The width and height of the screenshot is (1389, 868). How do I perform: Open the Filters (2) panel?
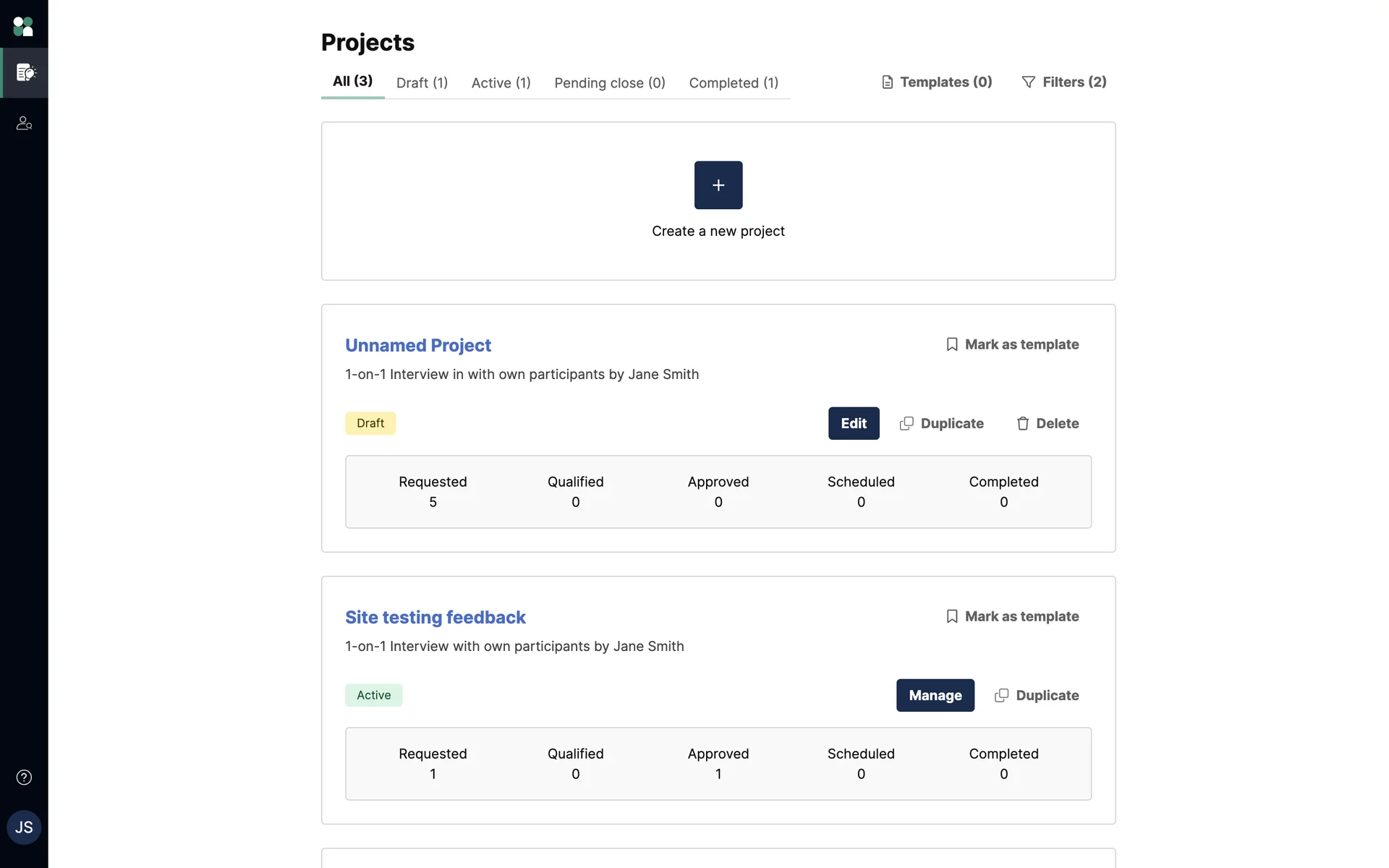click(1063, 82)
